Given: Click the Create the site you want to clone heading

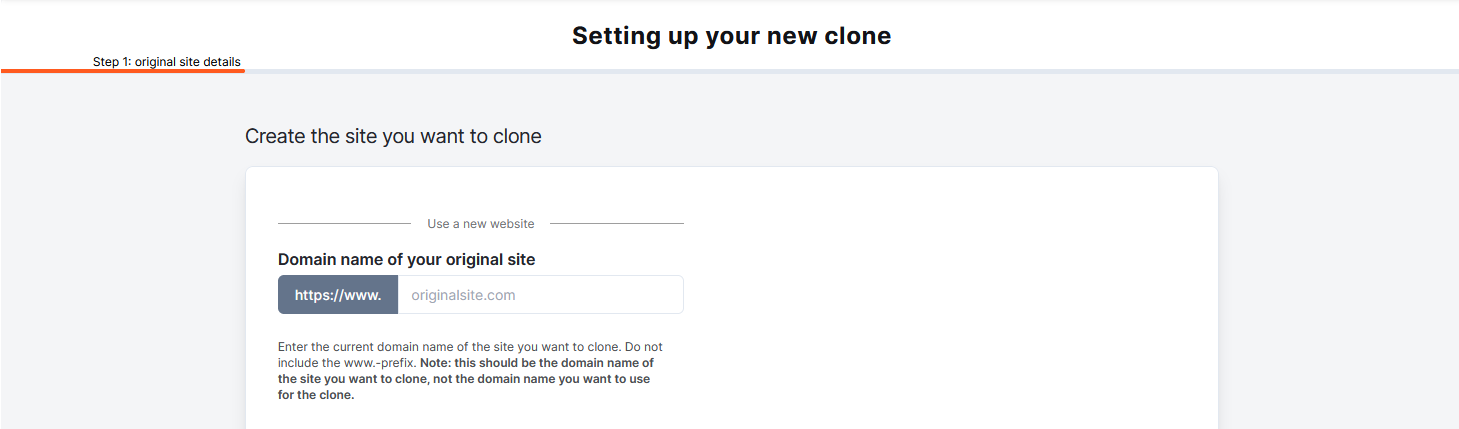Looking at the screenshot, I should point(393,136).
